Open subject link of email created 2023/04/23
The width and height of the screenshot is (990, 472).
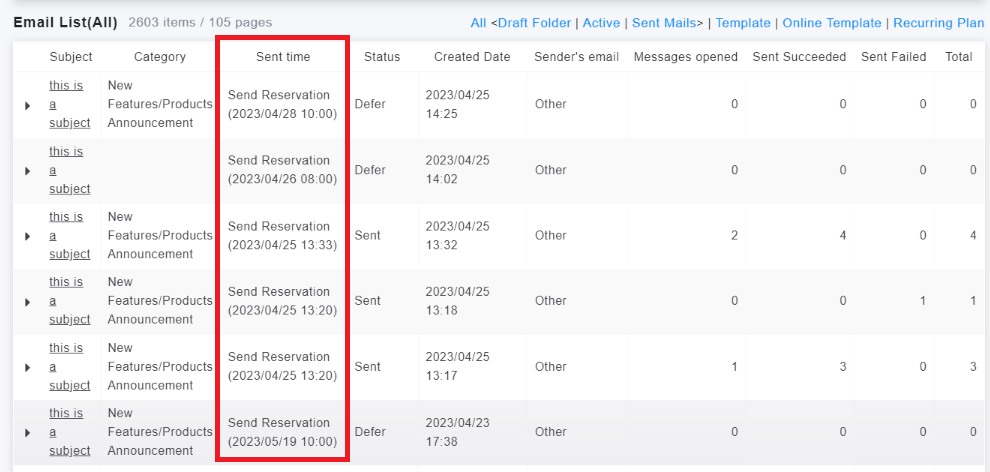[x=68, y=432]
